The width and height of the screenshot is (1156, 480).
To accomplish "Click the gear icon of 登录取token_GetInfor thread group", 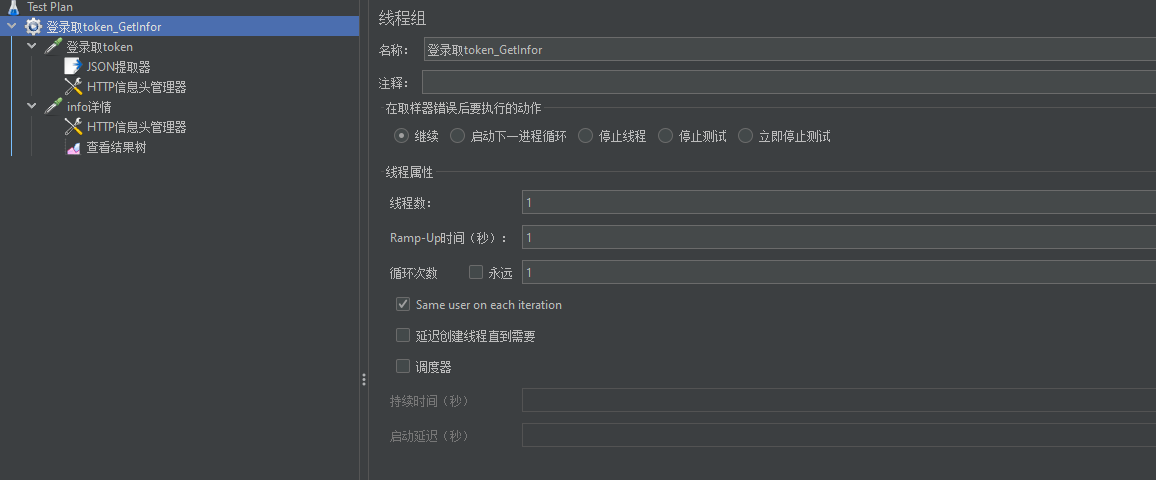I will (33, 27).
